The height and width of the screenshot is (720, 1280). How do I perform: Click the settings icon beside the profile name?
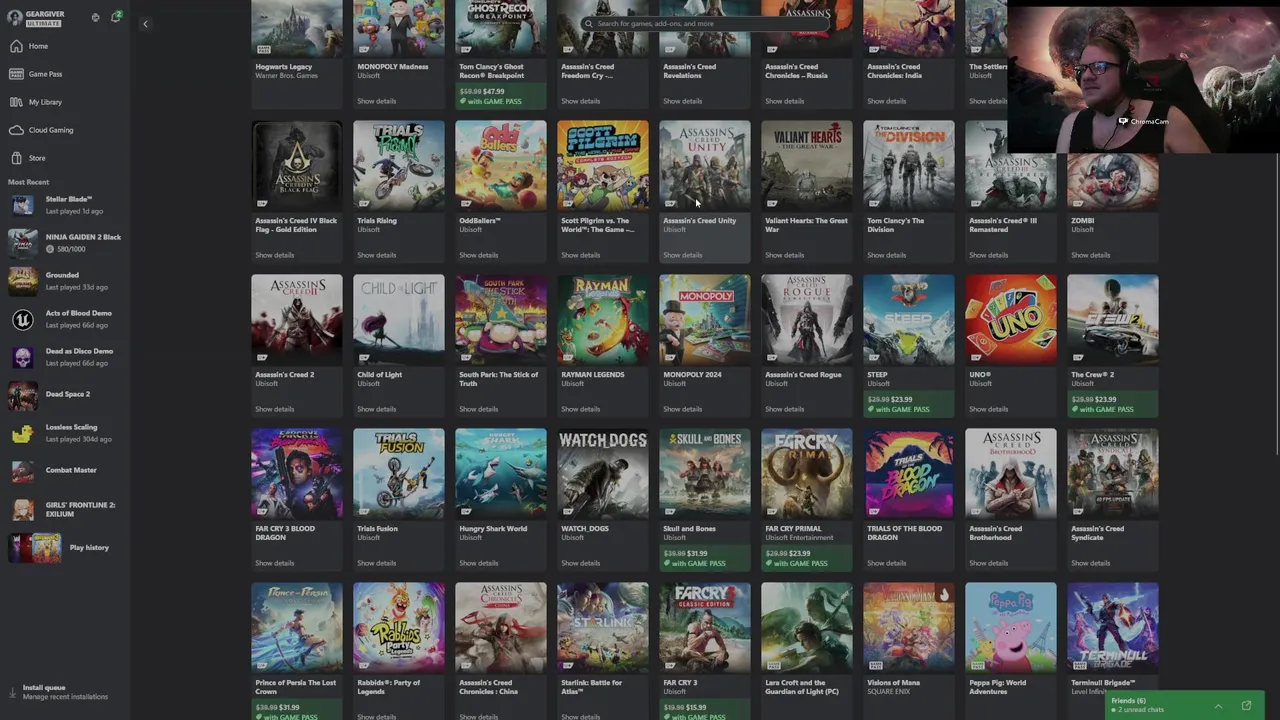click(x=95, y=18)
